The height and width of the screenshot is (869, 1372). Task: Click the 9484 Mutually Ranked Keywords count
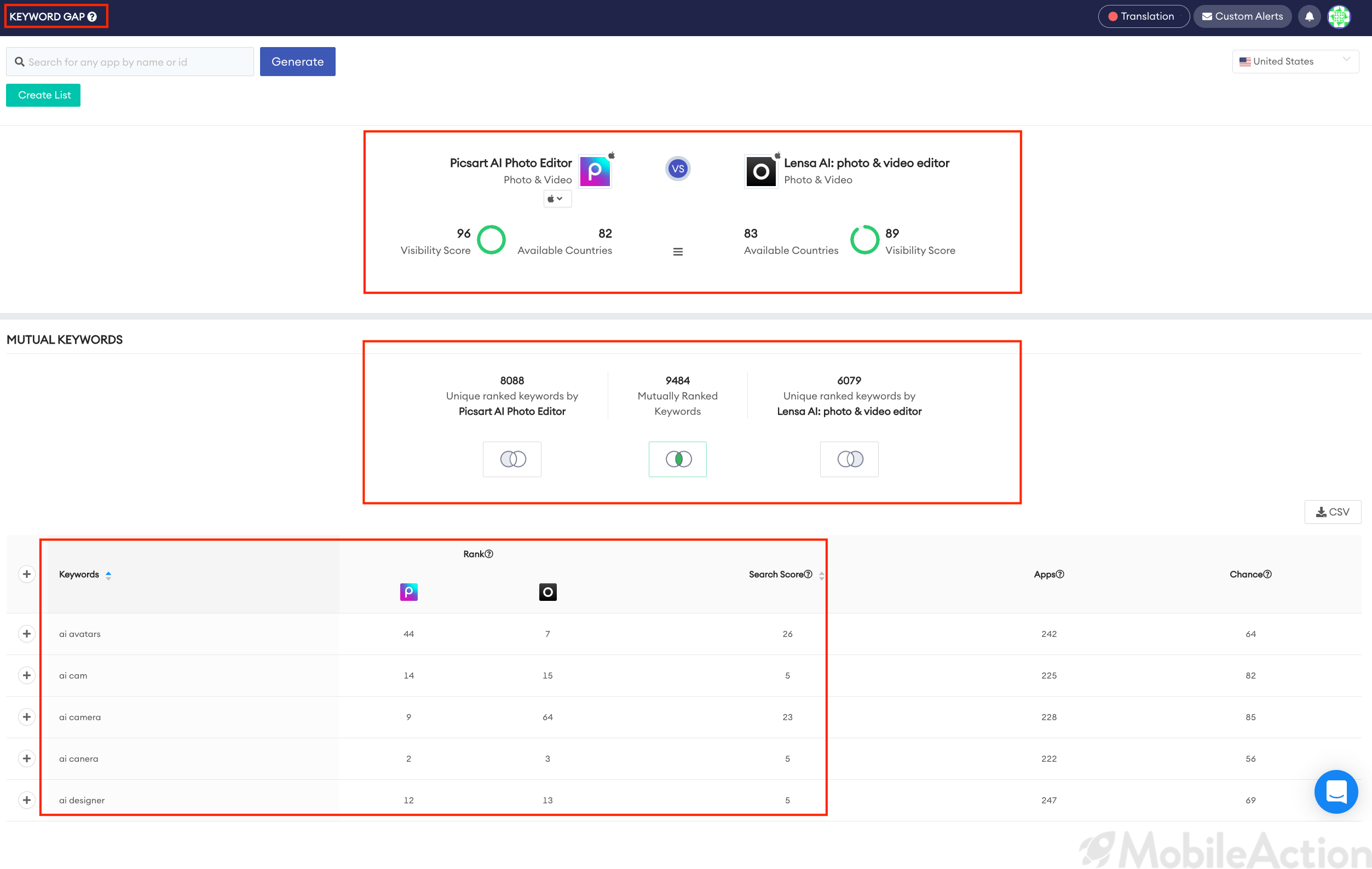pyautogui.click(x=677, y=380)
